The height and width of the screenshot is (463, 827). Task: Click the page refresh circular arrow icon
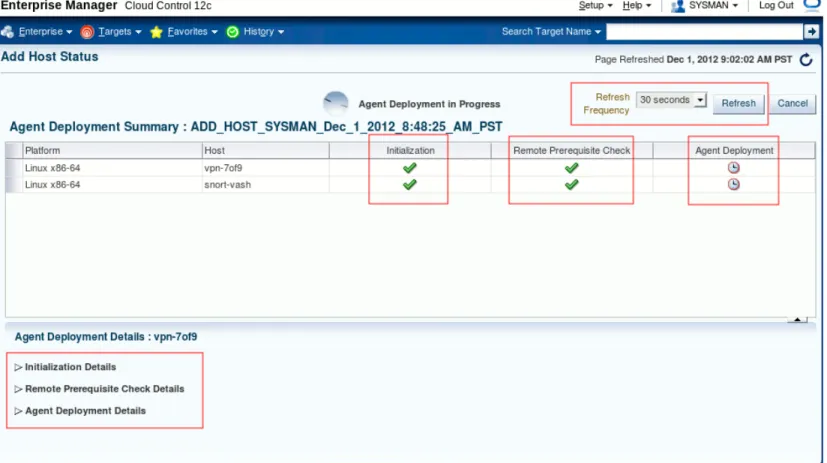click(x=806, y=60)
